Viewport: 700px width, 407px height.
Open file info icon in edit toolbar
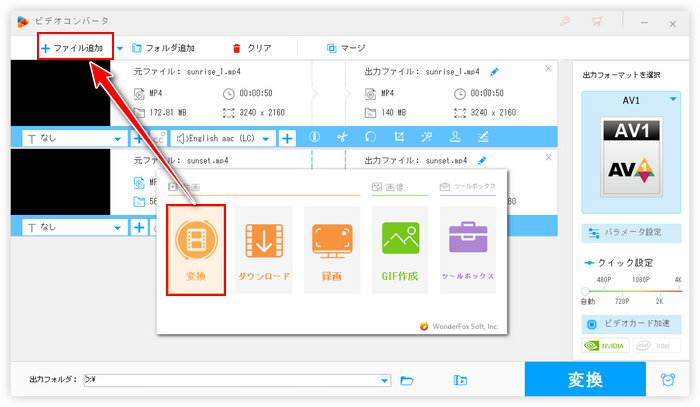(x=314, y=138)
